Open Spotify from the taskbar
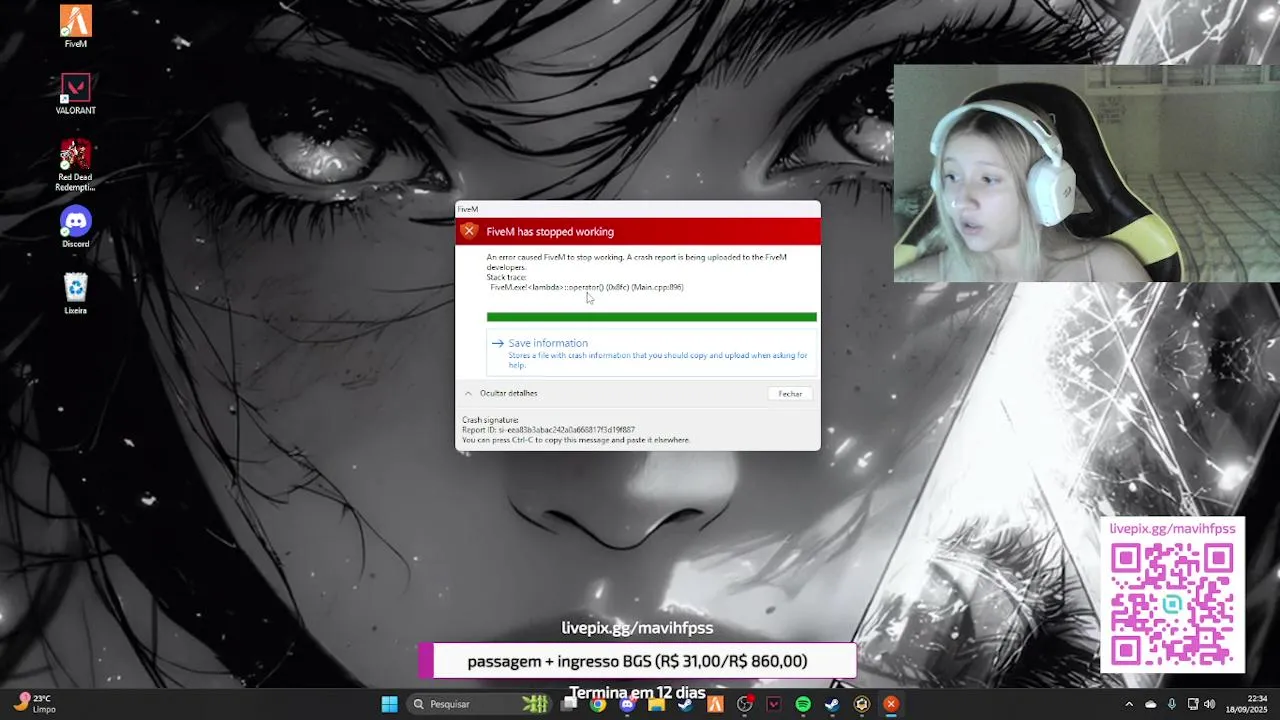1280x720 pixels. click(x=803, y=704)
